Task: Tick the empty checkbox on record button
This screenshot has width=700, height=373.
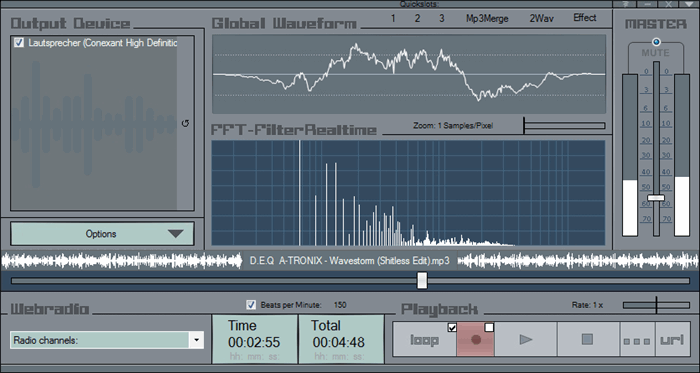Action: click(489, 327)
